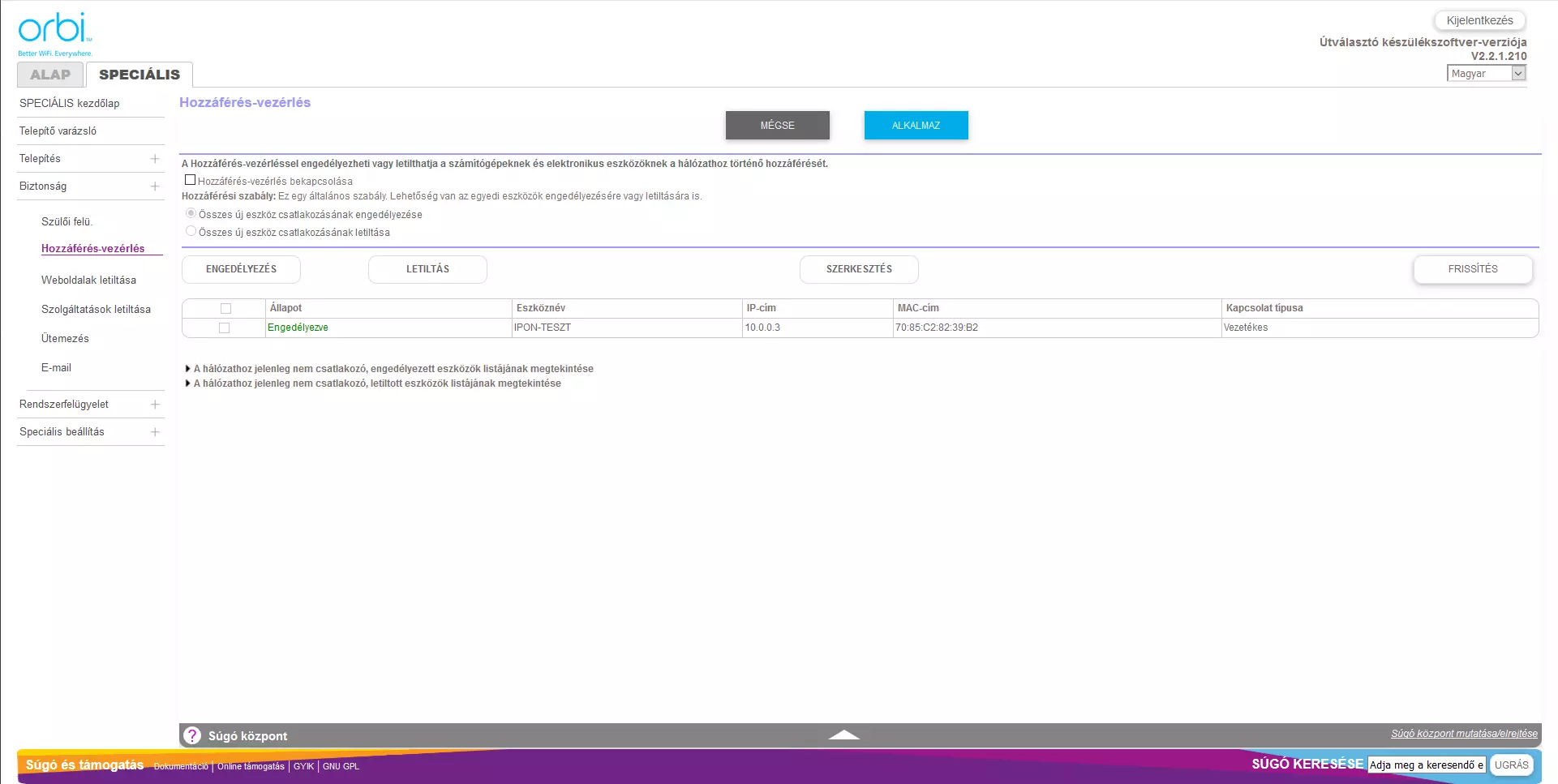This screenshot has height=784, width=1558.
Task: Expand Telepítés section with plus icon
Action: 155,159
